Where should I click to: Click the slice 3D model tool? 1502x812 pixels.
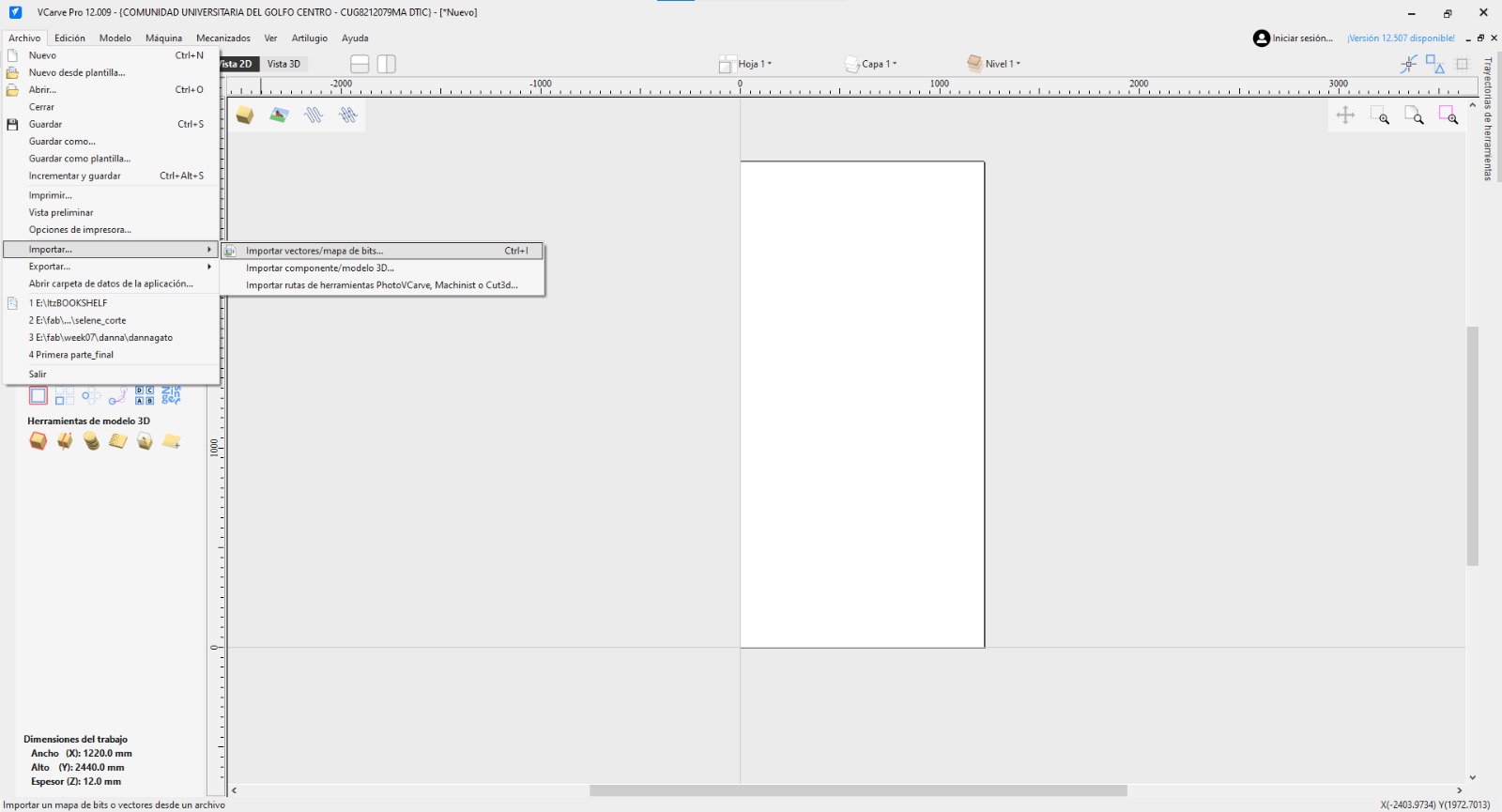coord(65,441)
